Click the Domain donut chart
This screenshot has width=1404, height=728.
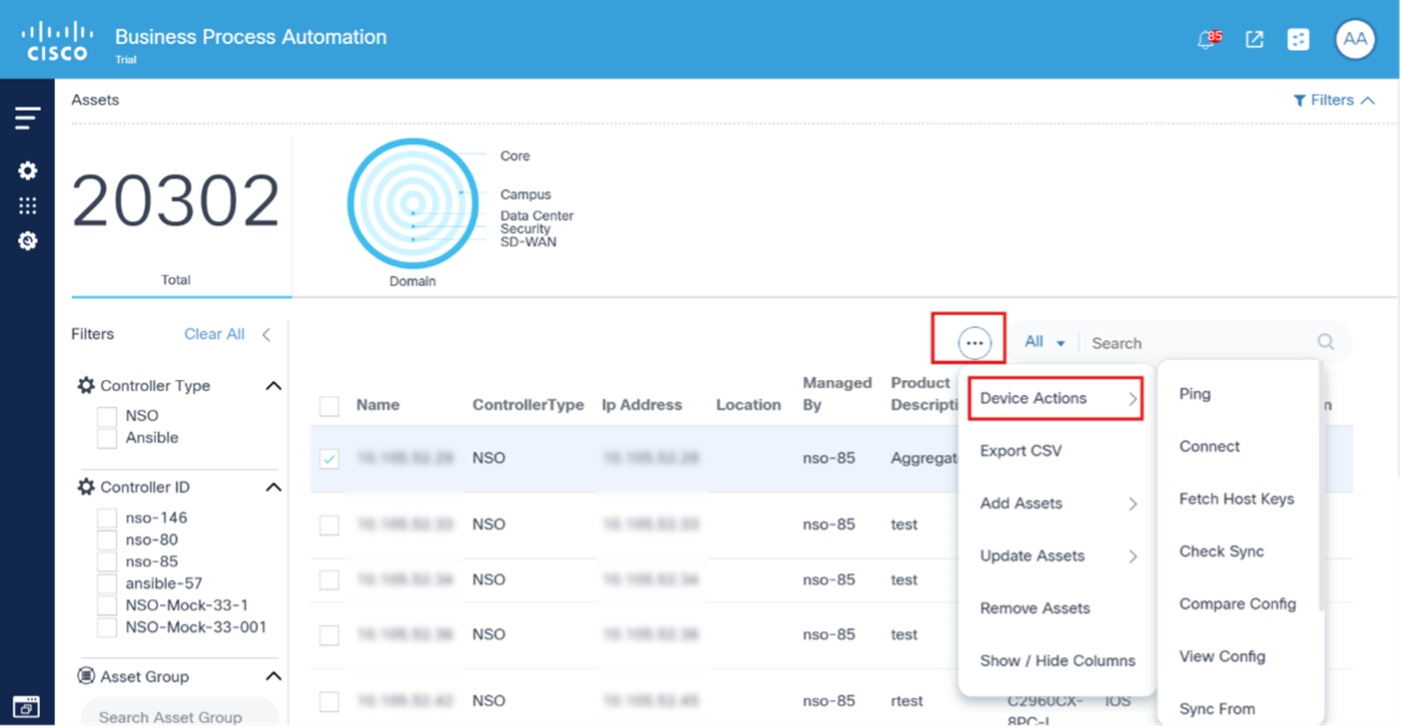(x=412, y=205)
